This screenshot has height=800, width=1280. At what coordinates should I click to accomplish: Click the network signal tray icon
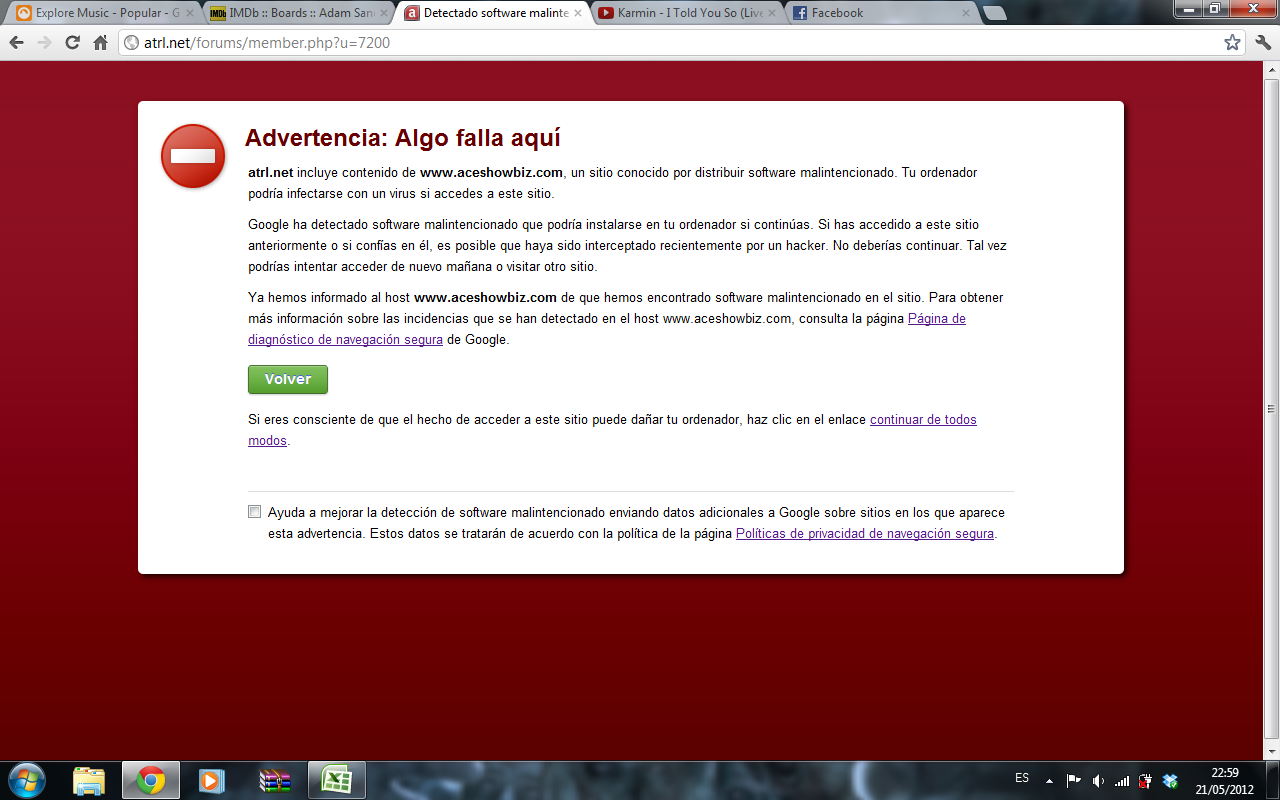(x=1122, y=780)
